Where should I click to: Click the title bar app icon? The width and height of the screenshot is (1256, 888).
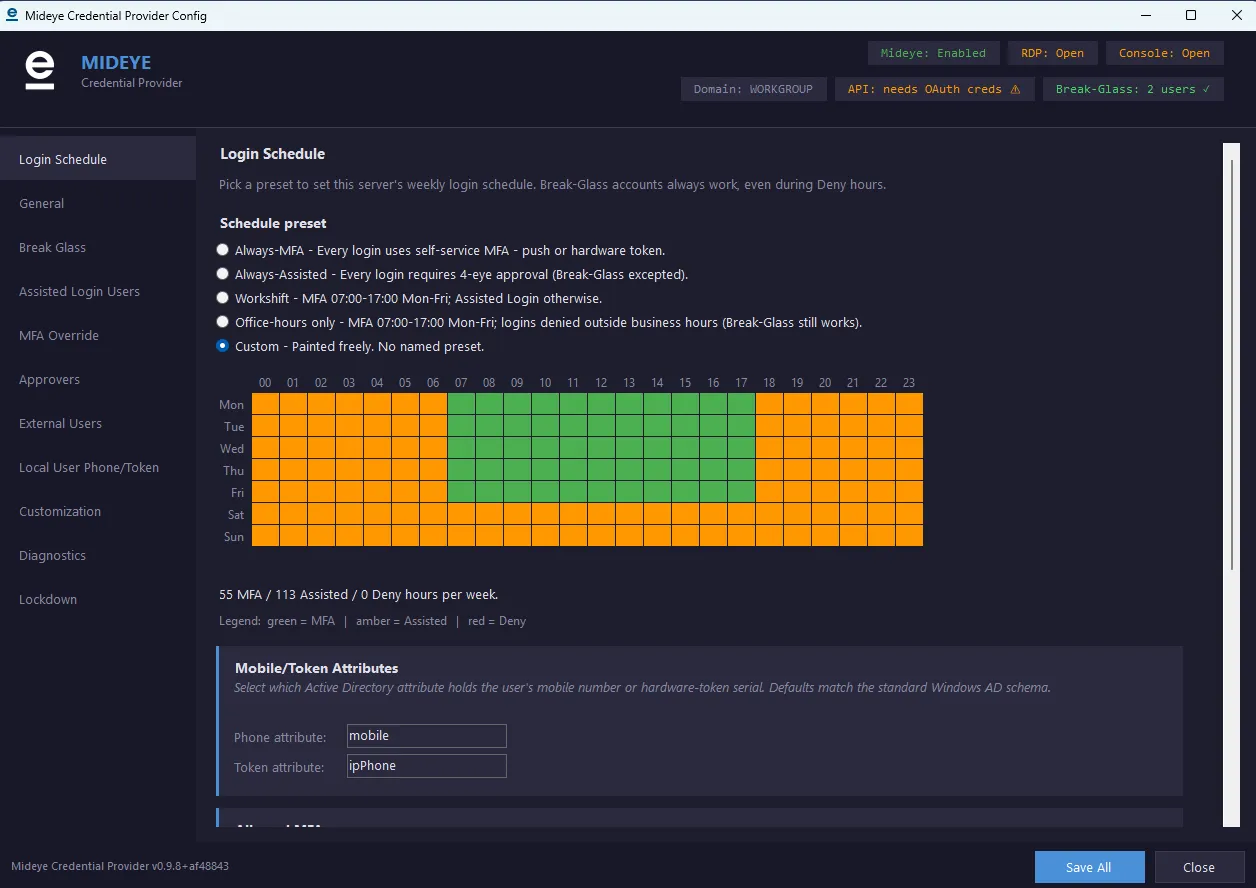point(12,15)
